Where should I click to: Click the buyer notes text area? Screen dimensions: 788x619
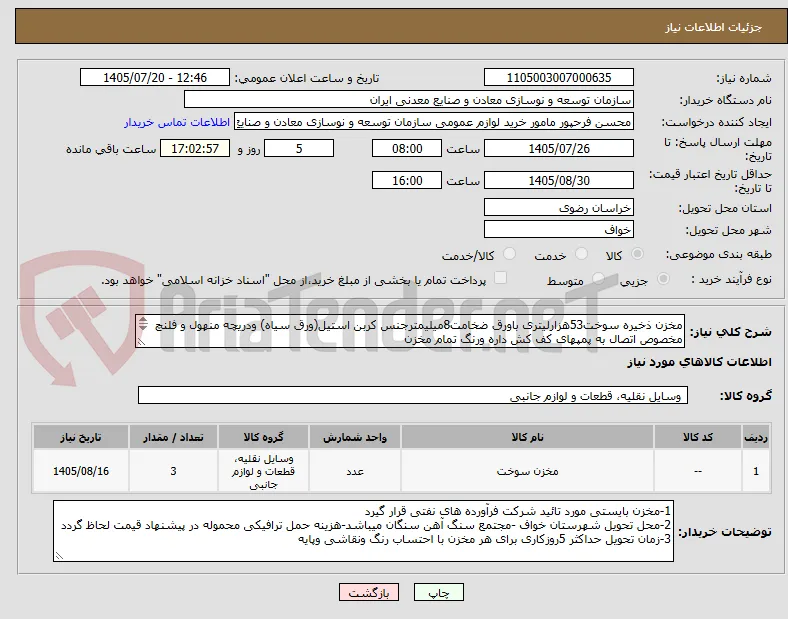363,531
